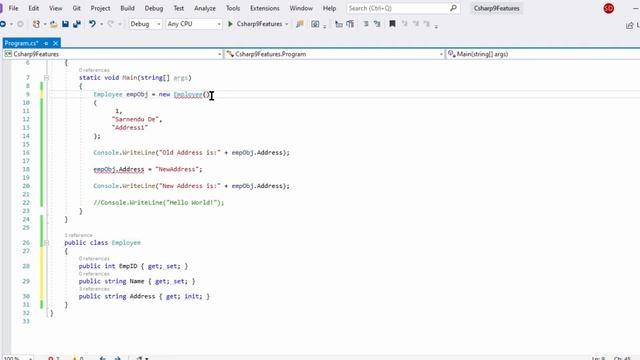Open the Analyze menu
Screen dimensions: 640x360
[205, 8]
